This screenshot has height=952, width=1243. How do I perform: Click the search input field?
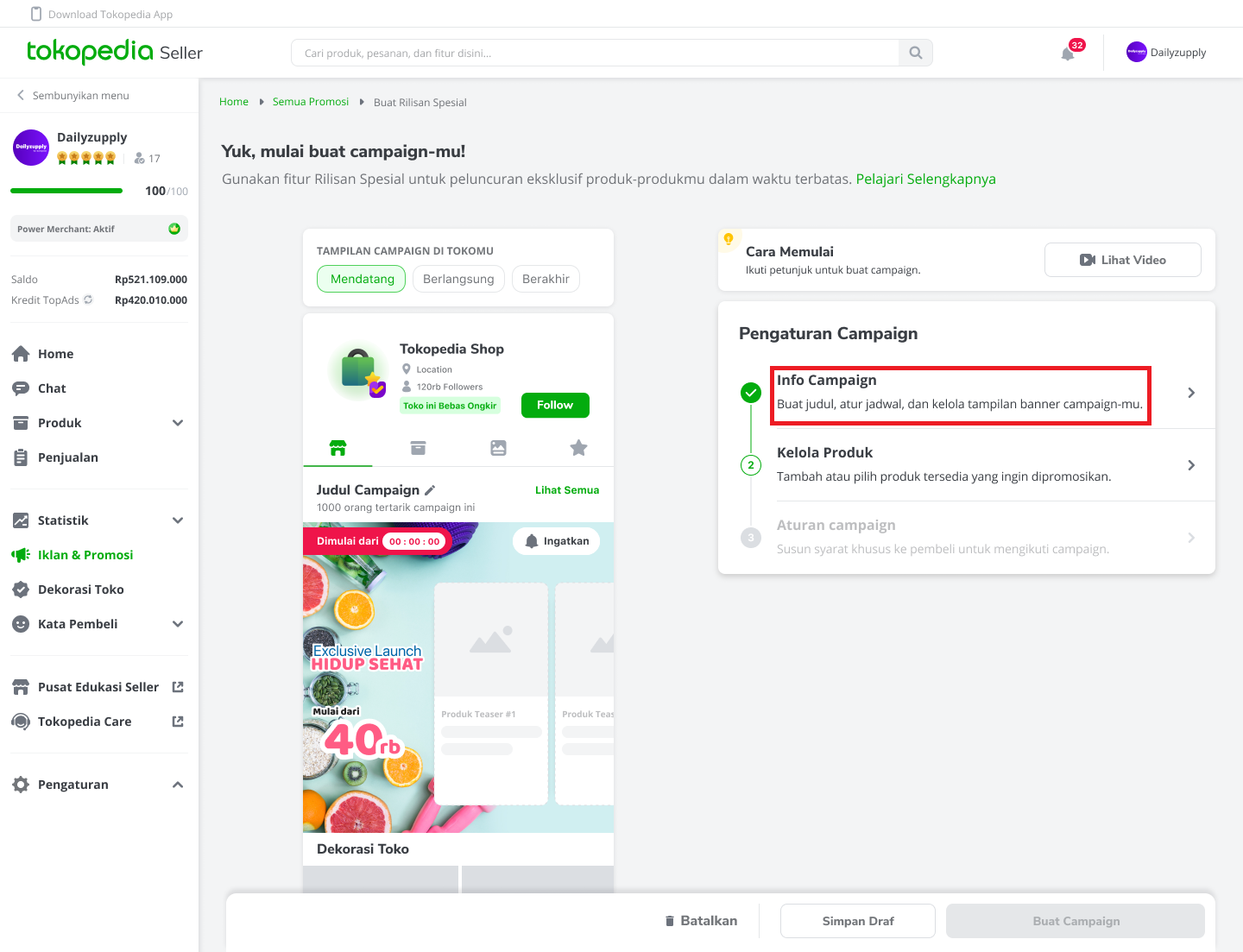596,53
